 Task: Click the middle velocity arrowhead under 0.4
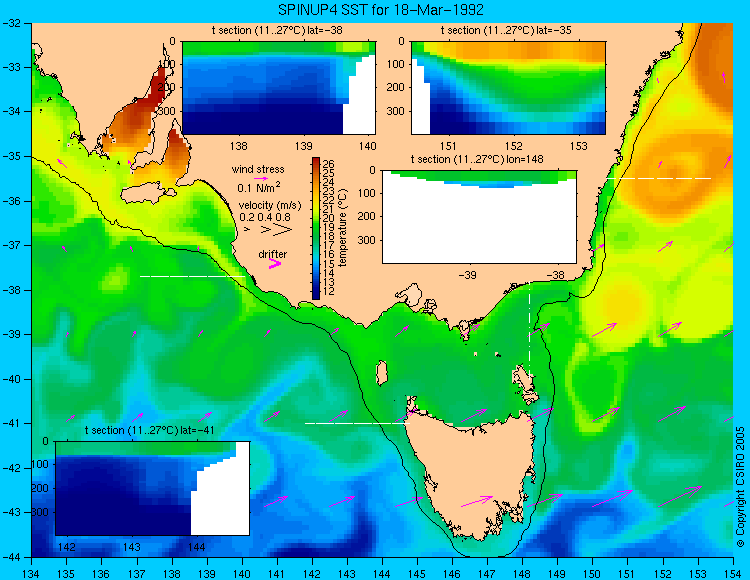click(x=265, y=230)
